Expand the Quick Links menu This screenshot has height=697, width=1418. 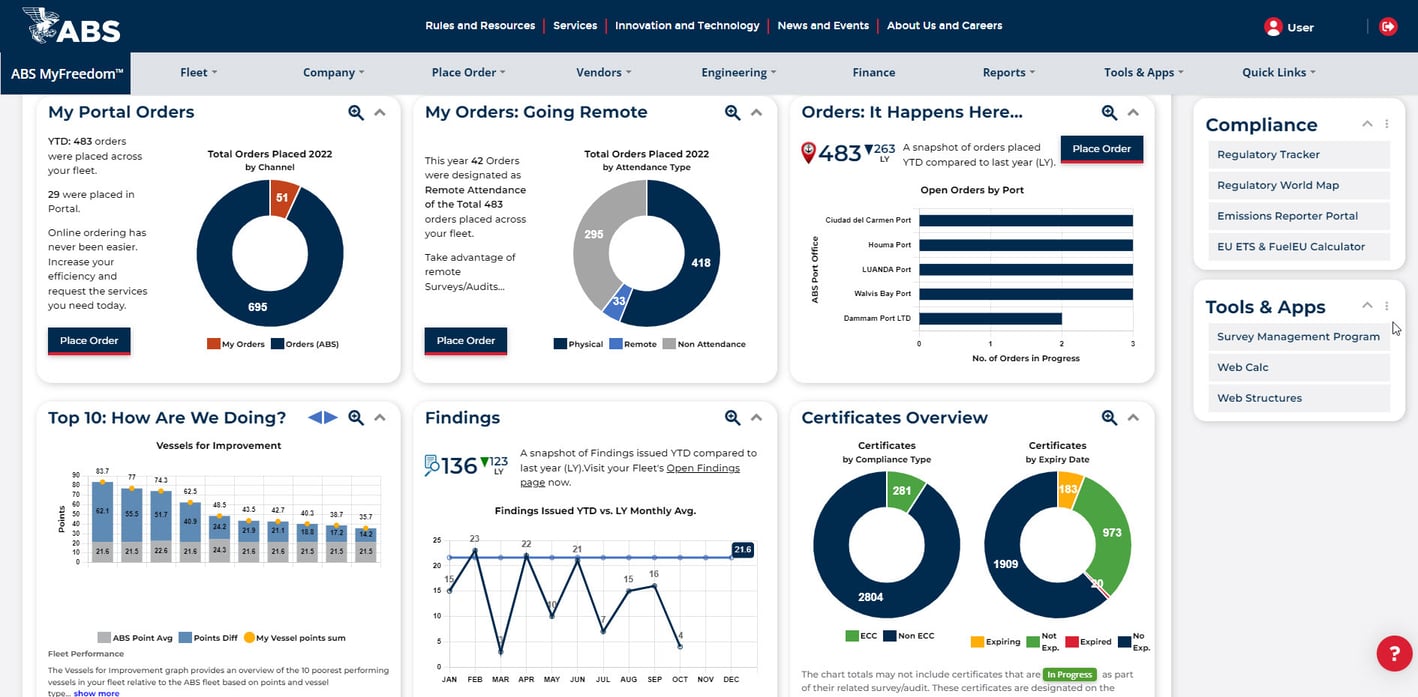pyautogui.click(x=1278, y=72)
